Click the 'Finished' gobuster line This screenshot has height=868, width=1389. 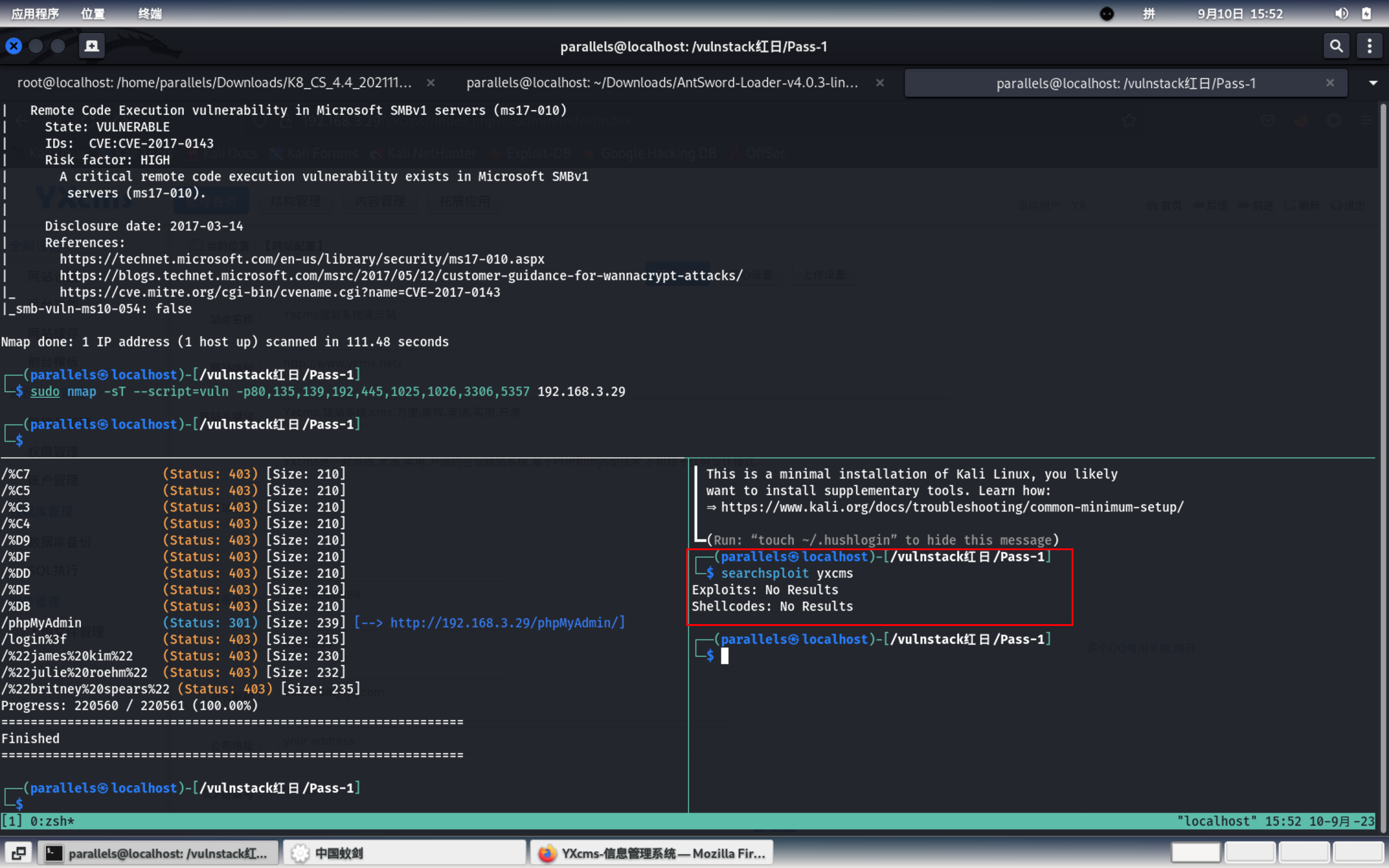pyautogui.click(x=30, y=738)
